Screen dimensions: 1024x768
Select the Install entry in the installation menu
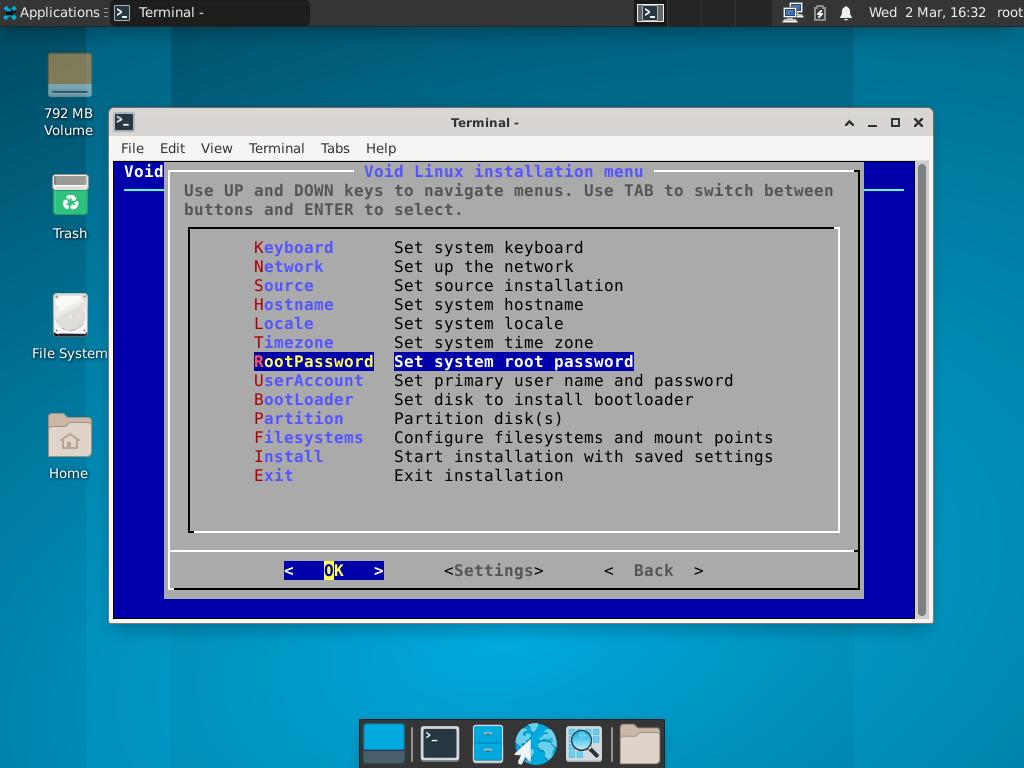[x=513, y=456]
